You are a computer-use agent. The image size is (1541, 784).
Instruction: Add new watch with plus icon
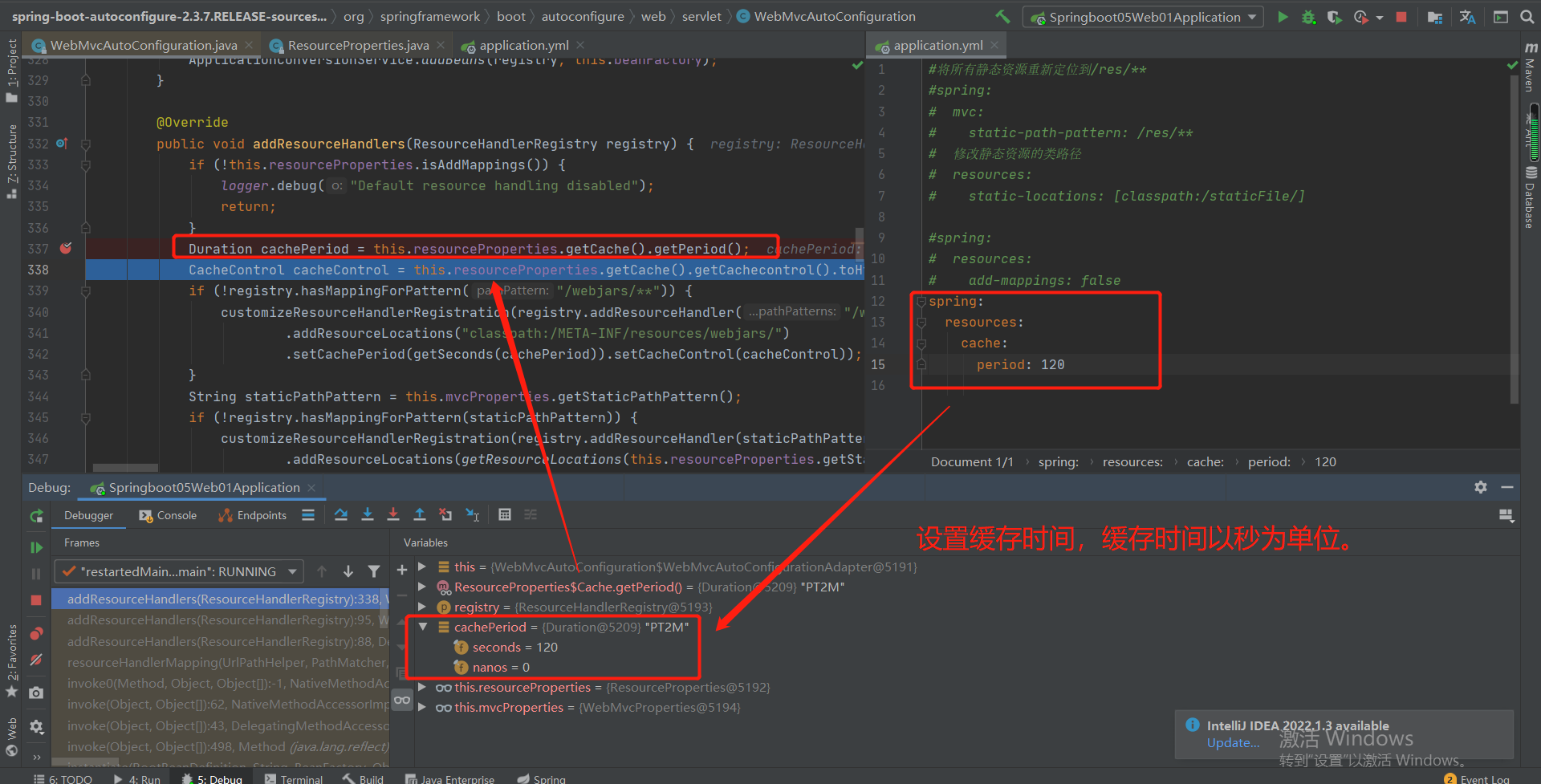[402, 571]
